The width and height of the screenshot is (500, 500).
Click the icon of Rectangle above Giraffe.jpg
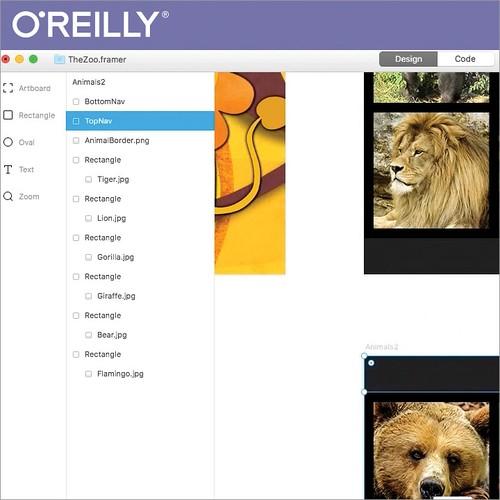pos(76,277)
